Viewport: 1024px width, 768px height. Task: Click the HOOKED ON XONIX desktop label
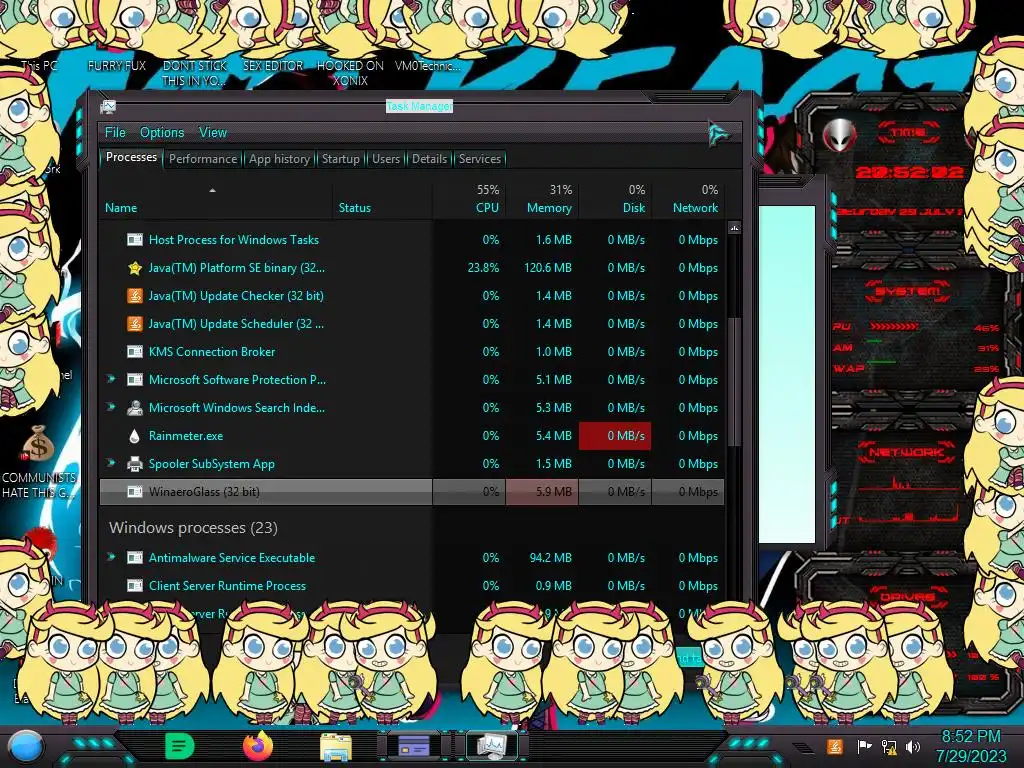point(350,73)
